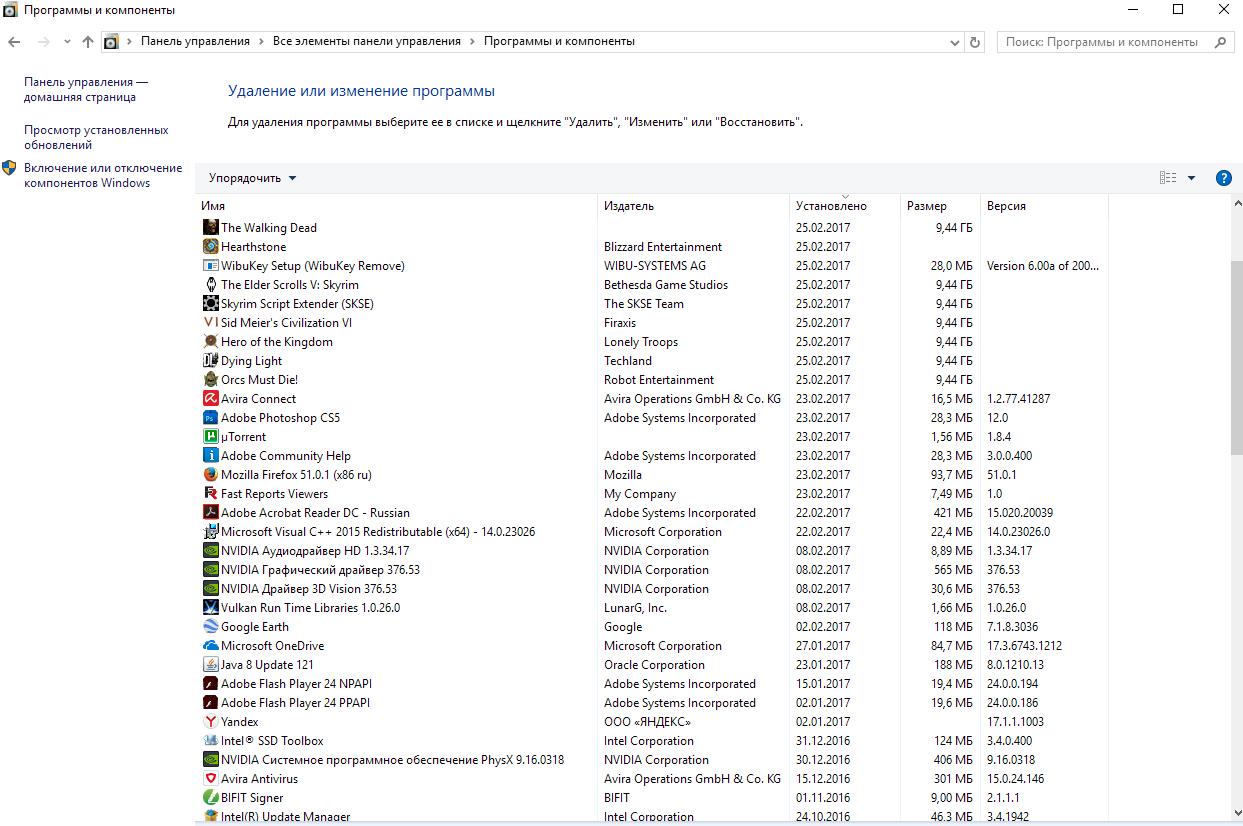The image size is (1243, 826).
Task: Select NVIDIA Аудиодрайвер HD icon
Action: tap(211, 551)
